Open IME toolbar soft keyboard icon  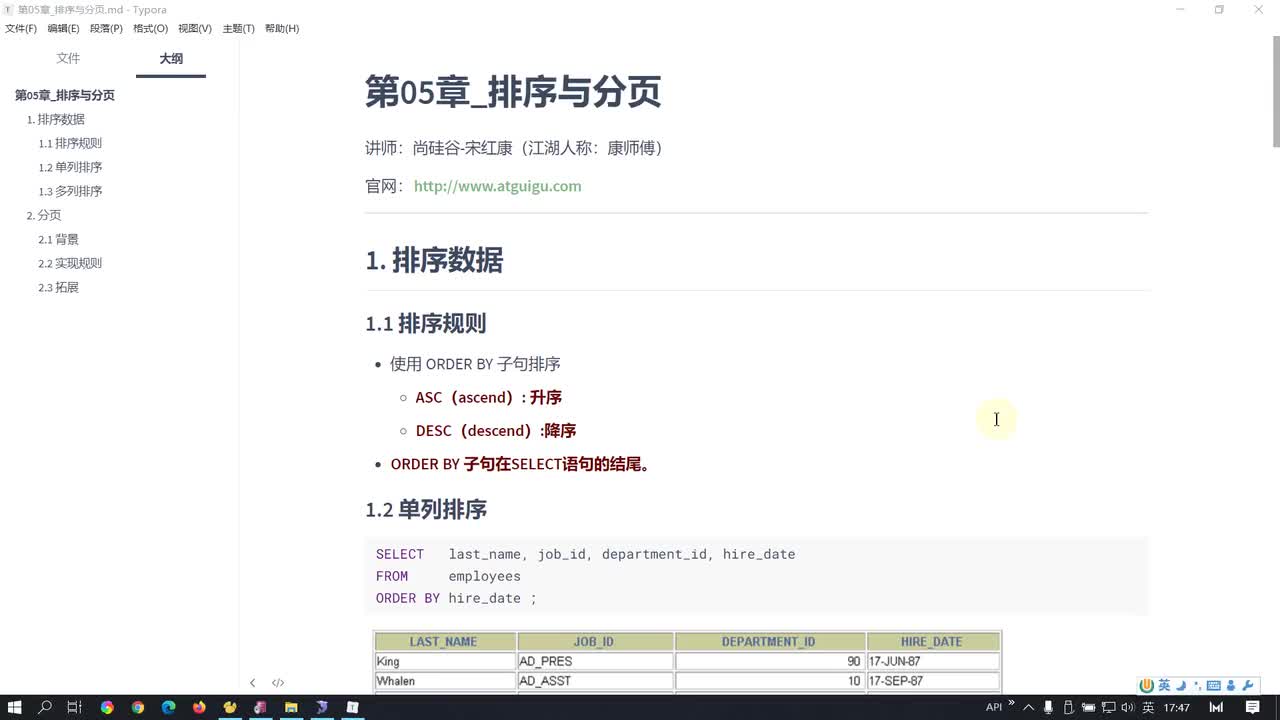tap(1213, 686)
